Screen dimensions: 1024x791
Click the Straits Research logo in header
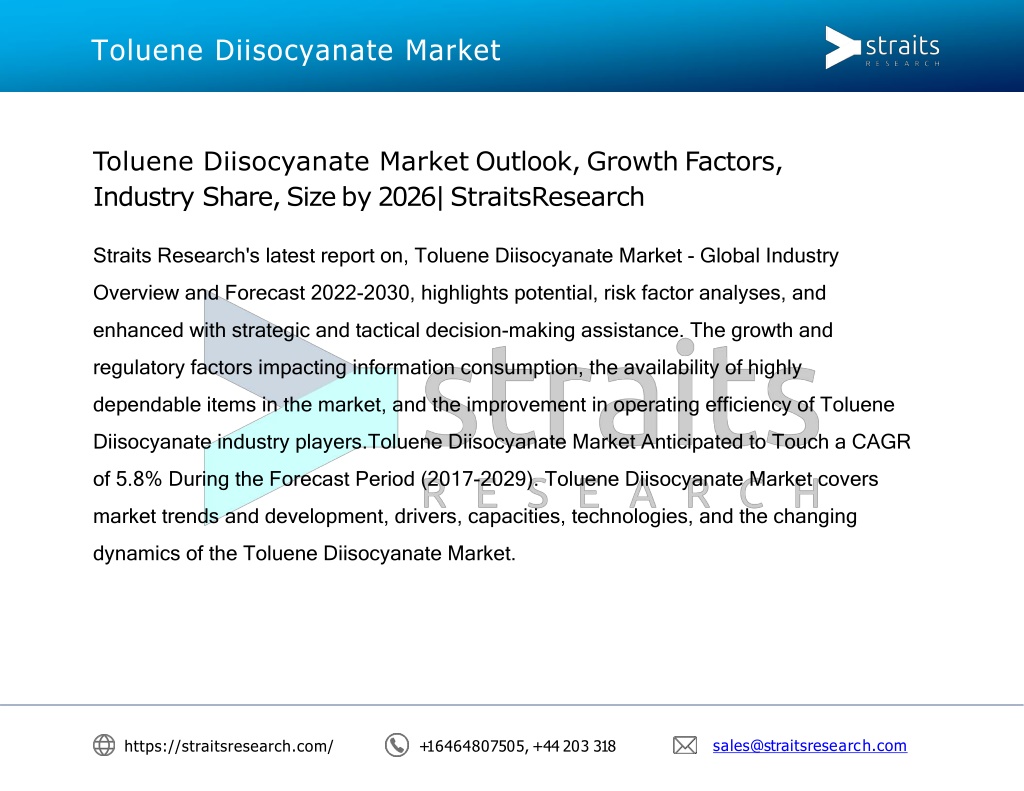(x=882, y=47)
